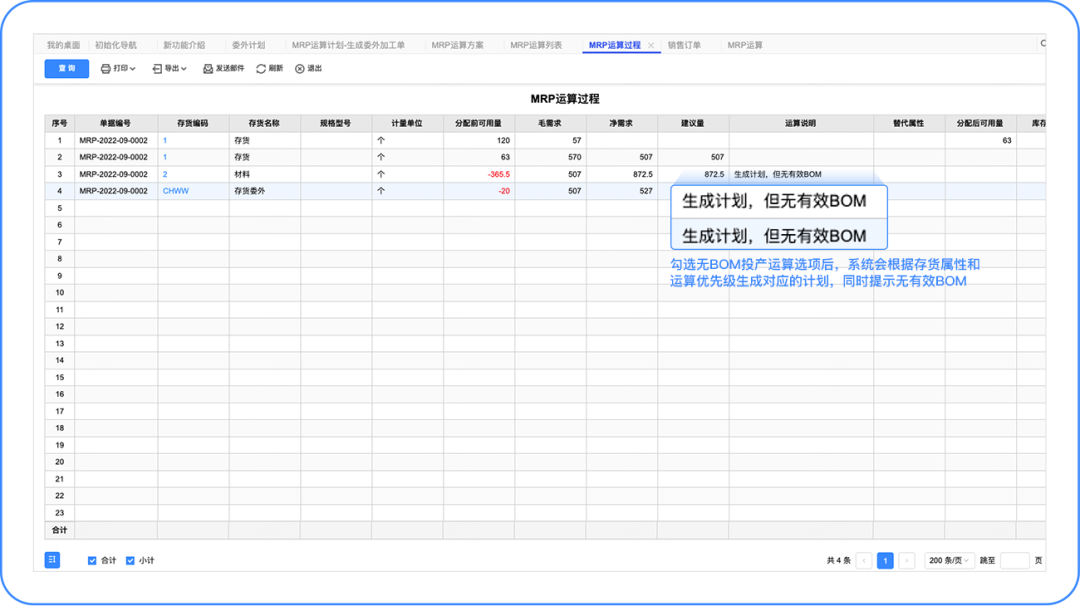Select the 合计 total row label

tap(59, 530)
